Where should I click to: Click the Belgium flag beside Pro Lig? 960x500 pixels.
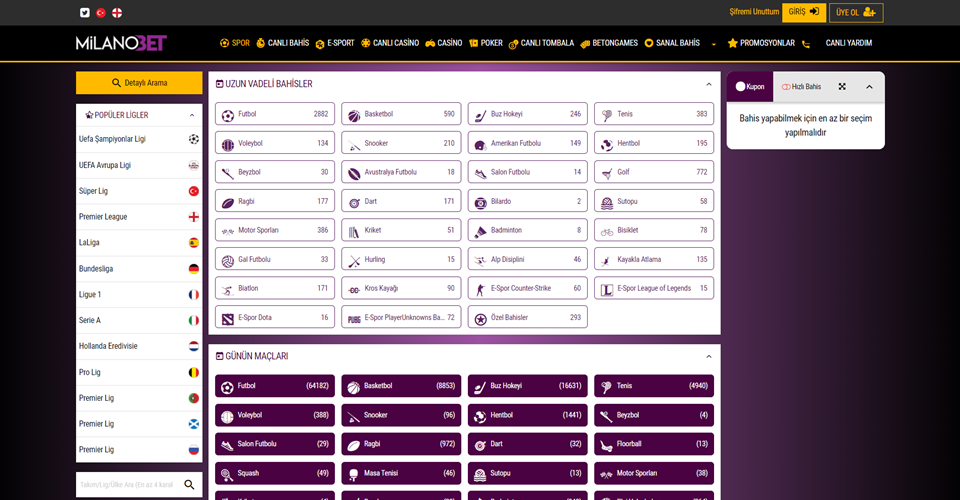click(x=193, y=372)
